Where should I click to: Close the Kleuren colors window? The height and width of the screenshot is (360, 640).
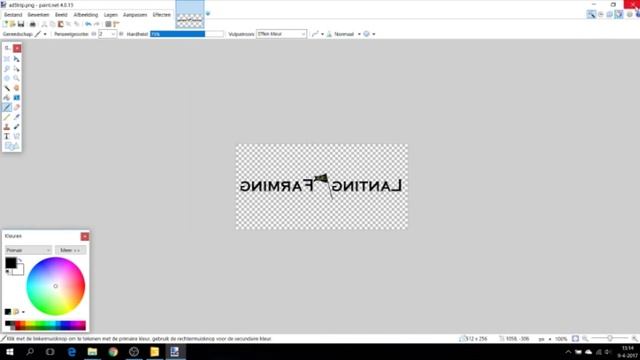click(84, 236)
